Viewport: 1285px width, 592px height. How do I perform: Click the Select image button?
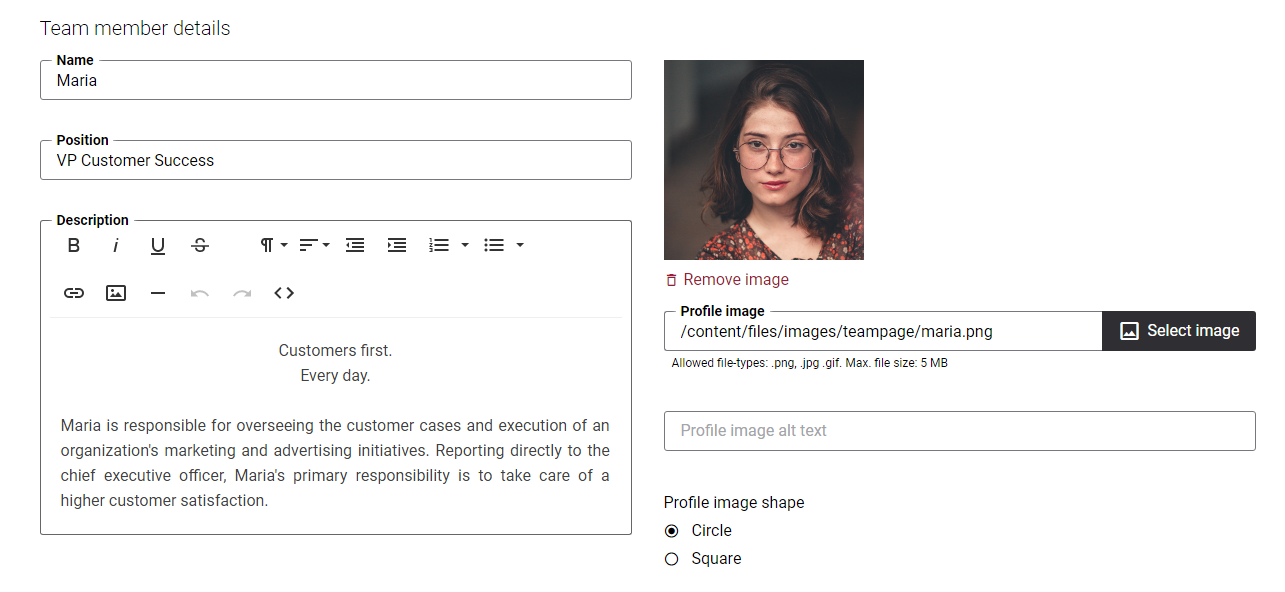pyautogui.click(x=1179, y=331)
